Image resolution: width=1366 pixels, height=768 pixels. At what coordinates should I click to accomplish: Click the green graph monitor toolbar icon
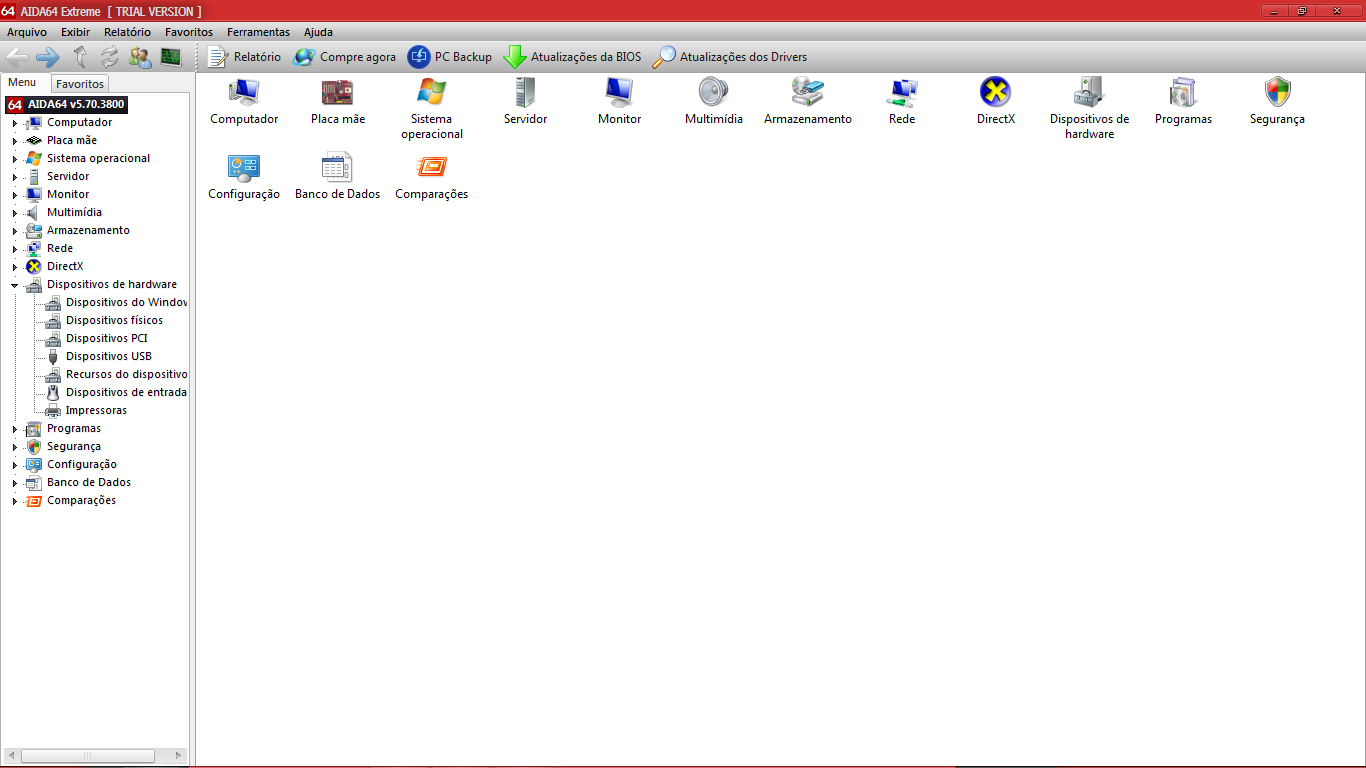point(171,57)
